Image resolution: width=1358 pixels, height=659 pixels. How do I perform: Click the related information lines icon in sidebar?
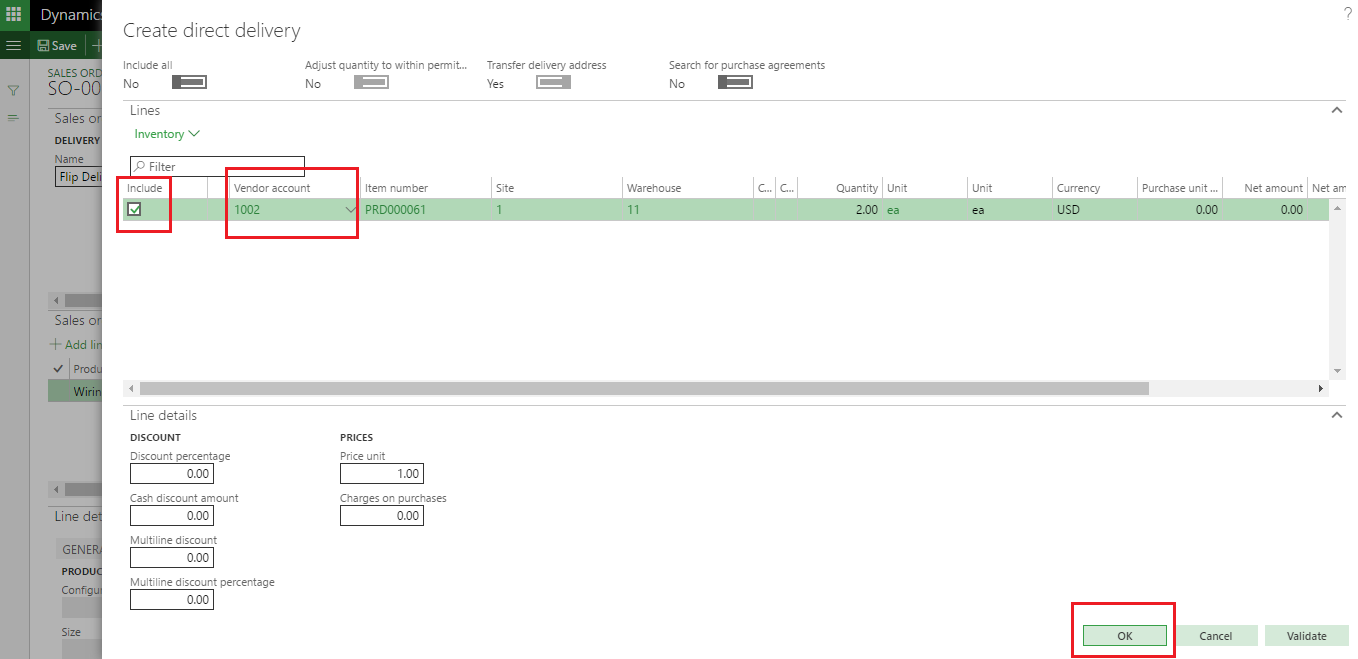click(x=14, y=118)
